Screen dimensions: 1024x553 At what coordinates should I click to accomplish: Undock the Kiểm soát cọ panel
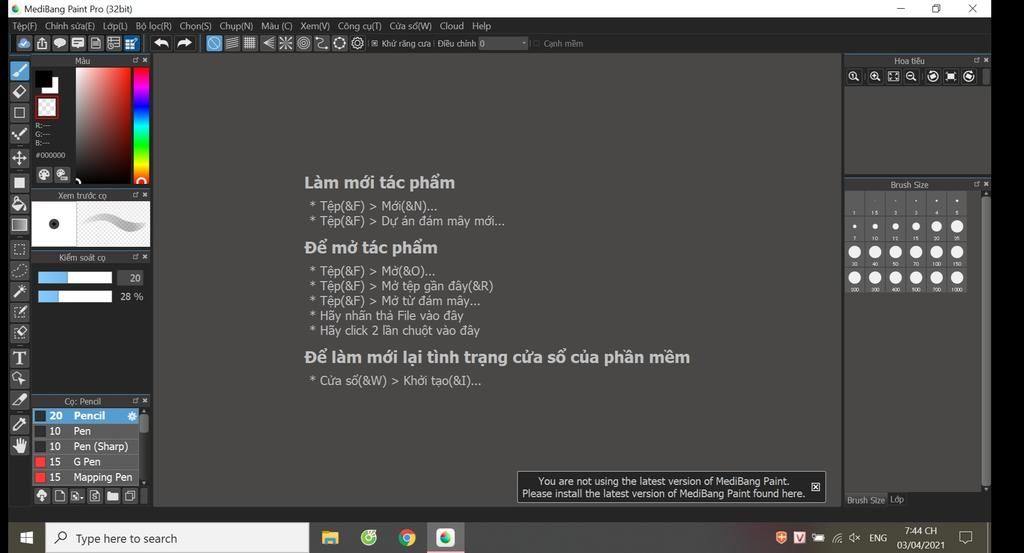(x=136, y=257)
